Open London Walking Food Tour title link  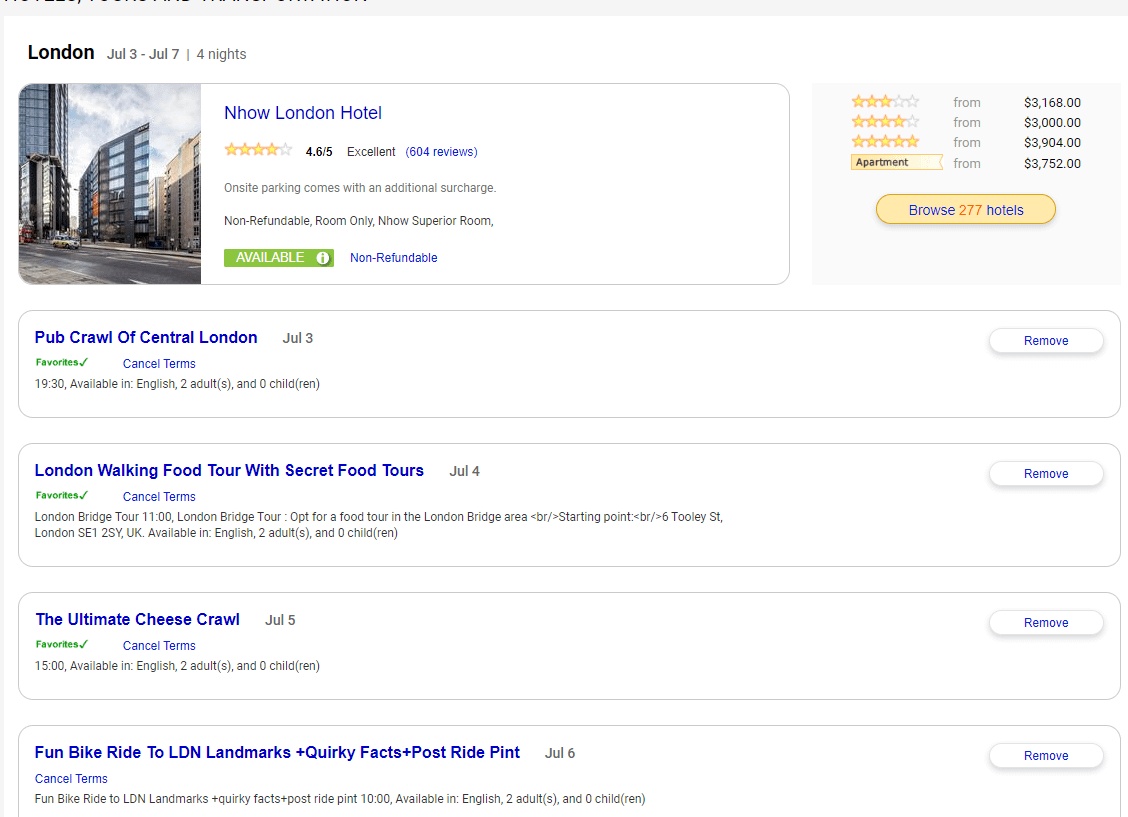pos(229,470)
